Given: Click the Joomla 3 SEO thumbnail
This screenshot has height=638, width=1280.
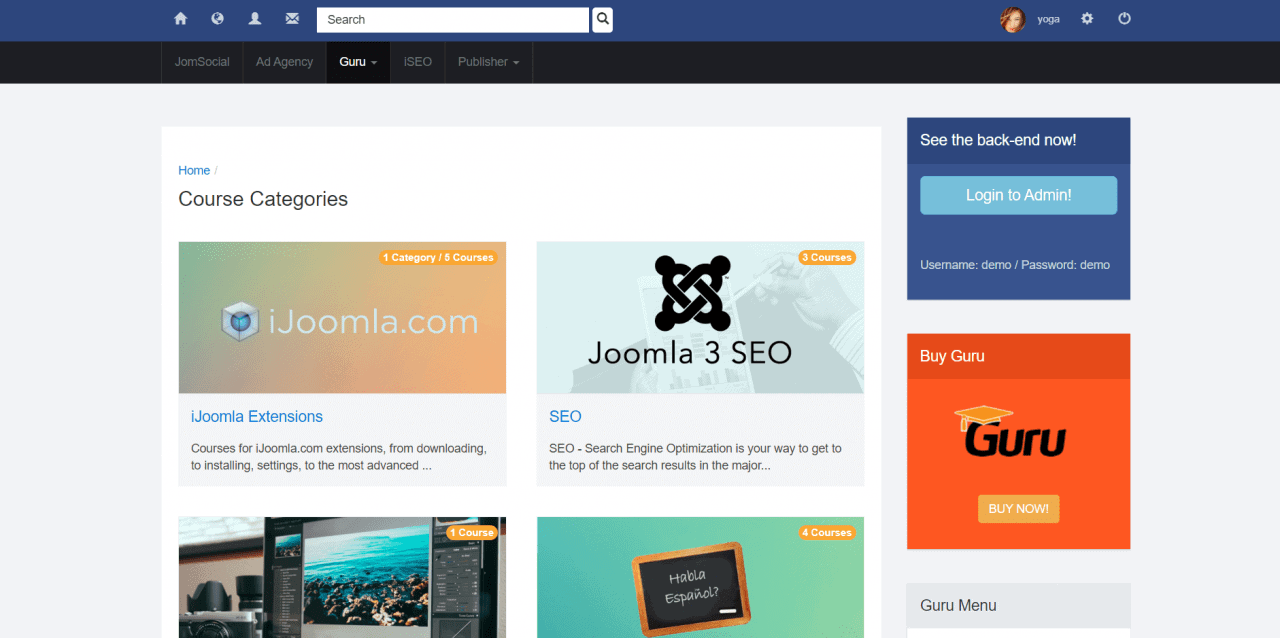Looking at the screenshot, I should pyautogui.click(x=700, y=317).
